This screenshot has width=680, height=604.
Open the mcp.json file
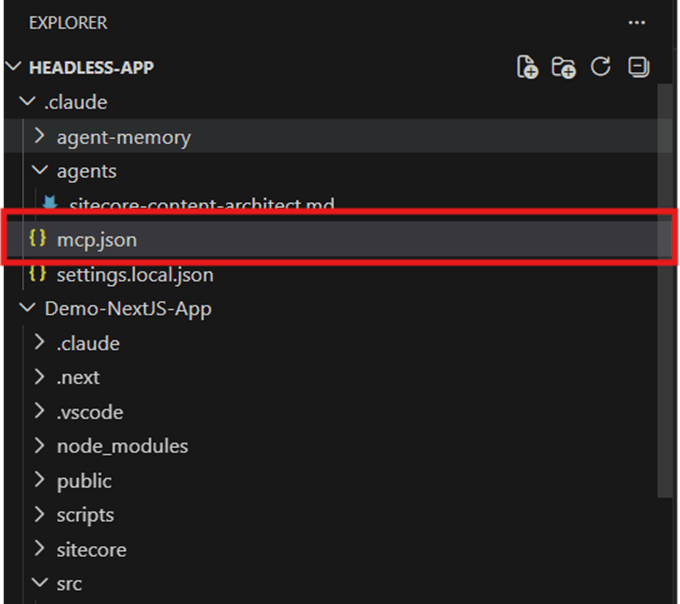(97, 240)
